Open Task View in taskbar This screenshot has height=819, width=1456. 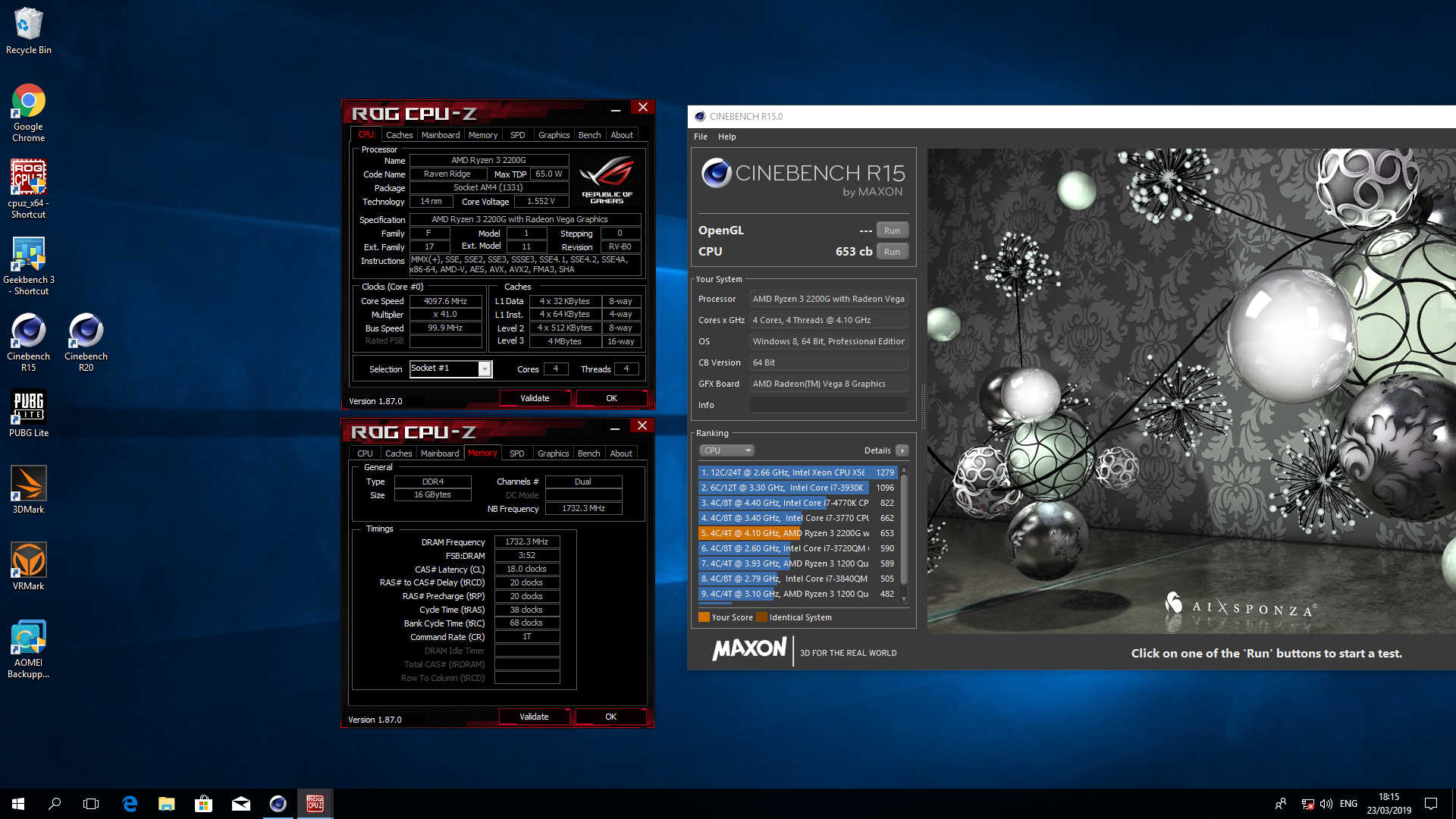(91, 804)
